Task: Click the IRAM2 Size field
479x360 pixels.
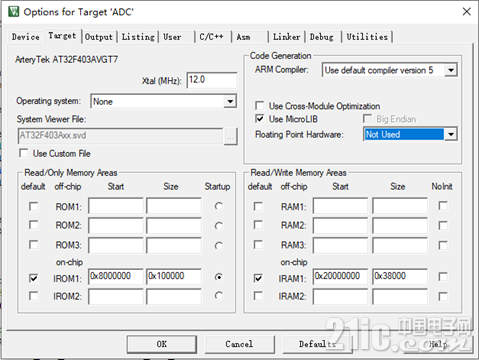Action: (x=400, y=296)
